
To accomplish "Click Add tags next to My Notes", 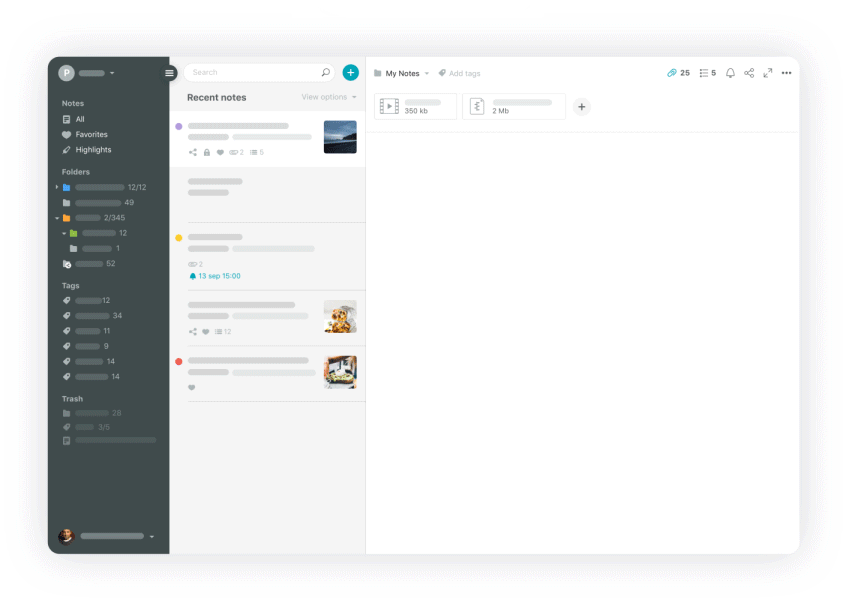I will pos(459,73).
